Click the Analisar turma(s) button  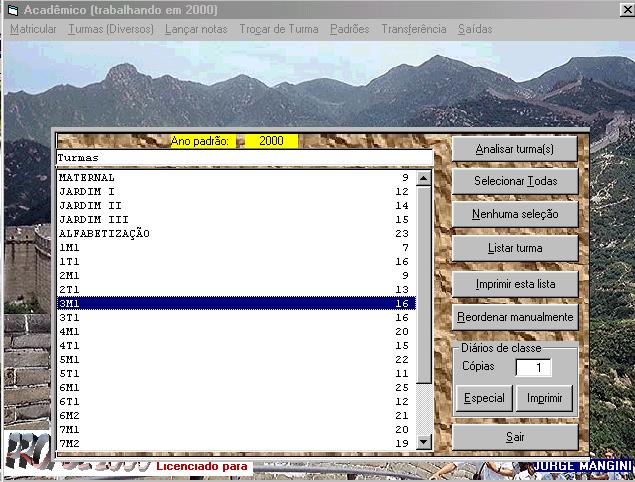coord(514,149)
